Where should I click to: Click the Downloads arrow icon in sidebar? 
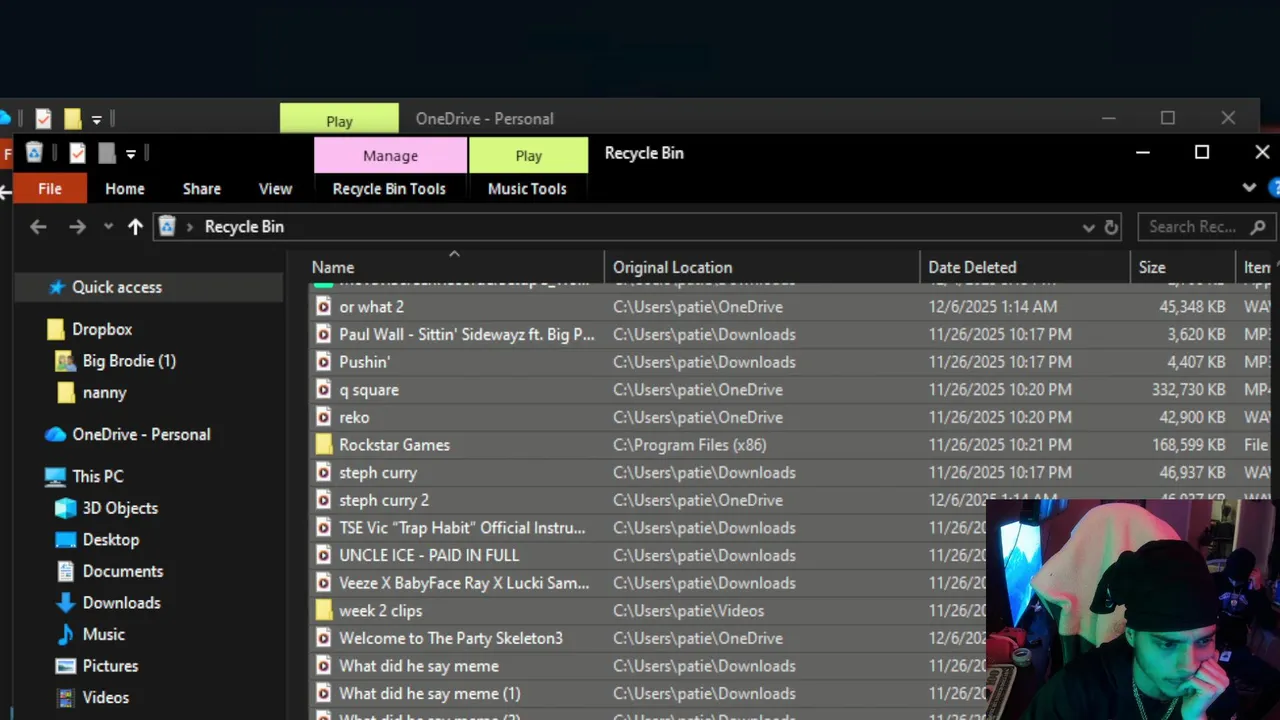pos(65,602)
